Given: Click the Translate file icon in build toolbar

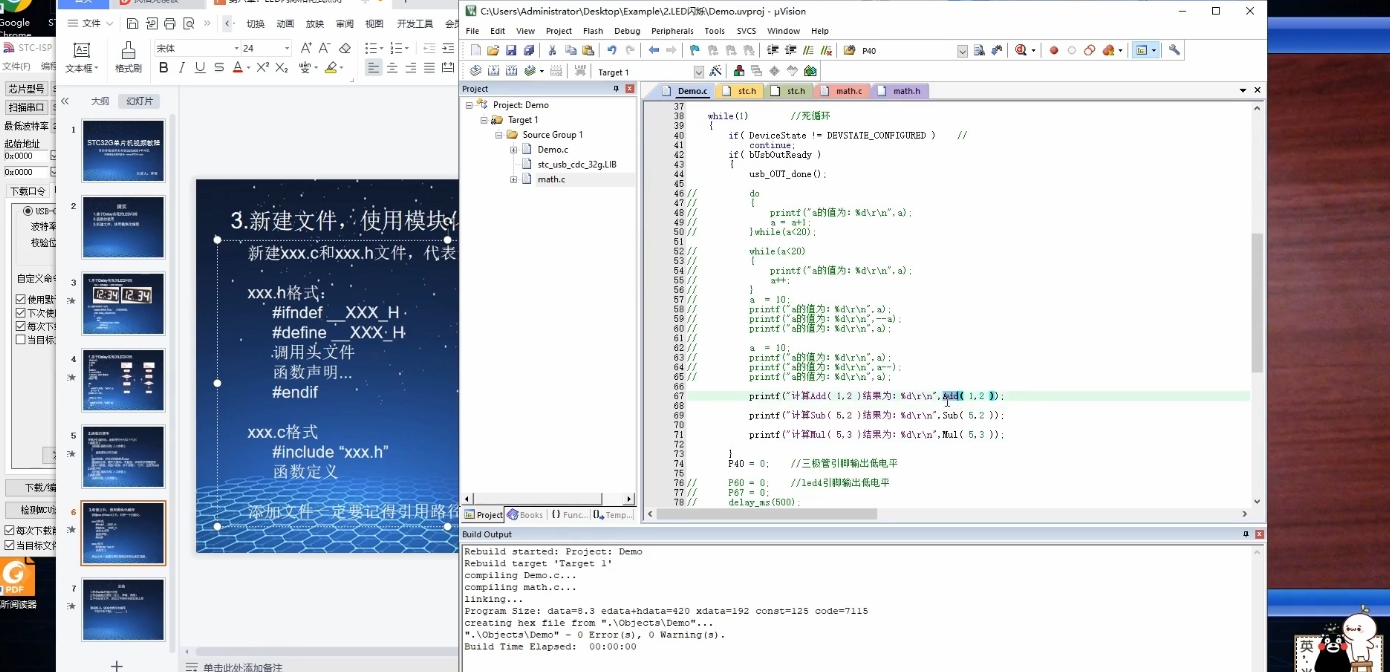Looking at the screenshot, I should point(476,71).
